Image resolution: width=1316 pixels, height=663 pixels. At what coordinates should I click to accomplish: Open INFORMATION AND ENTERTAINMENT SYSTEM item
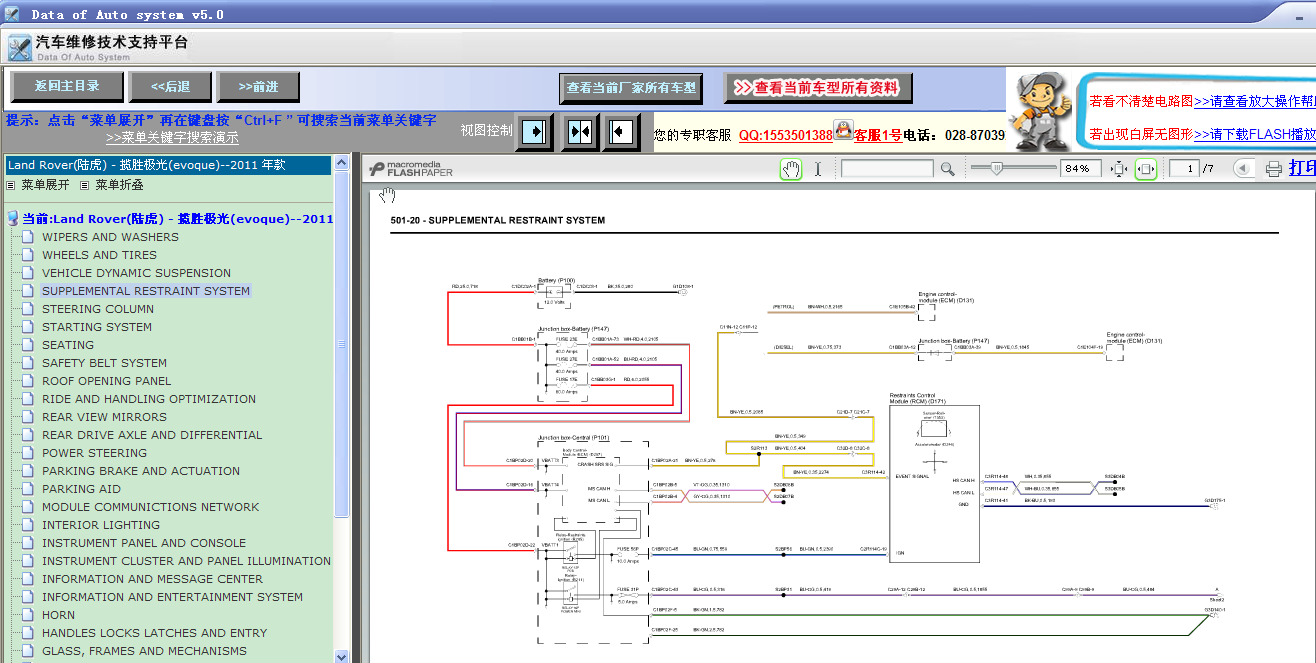point(172,597)
